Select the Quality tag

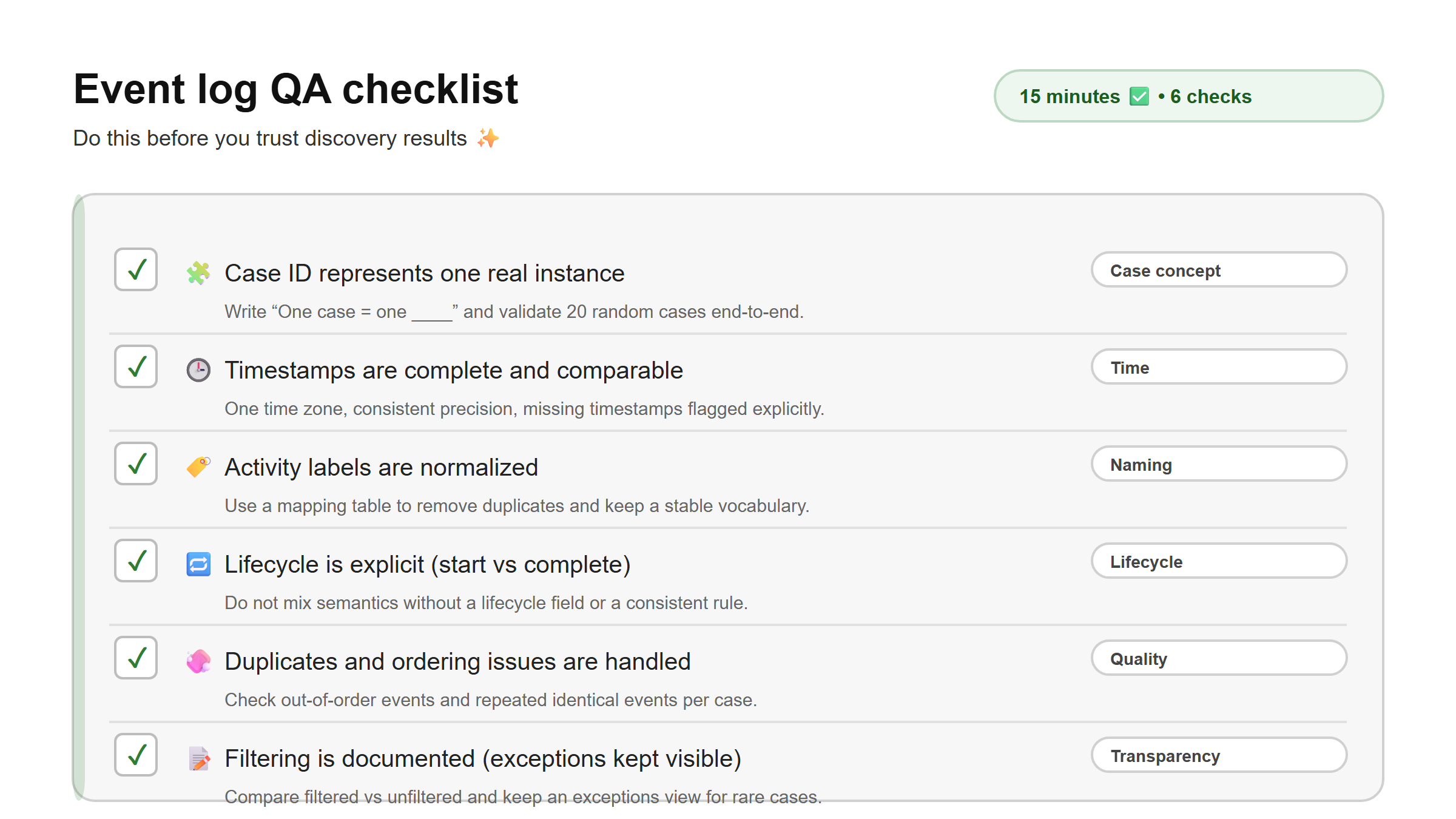coord(1219,658)
